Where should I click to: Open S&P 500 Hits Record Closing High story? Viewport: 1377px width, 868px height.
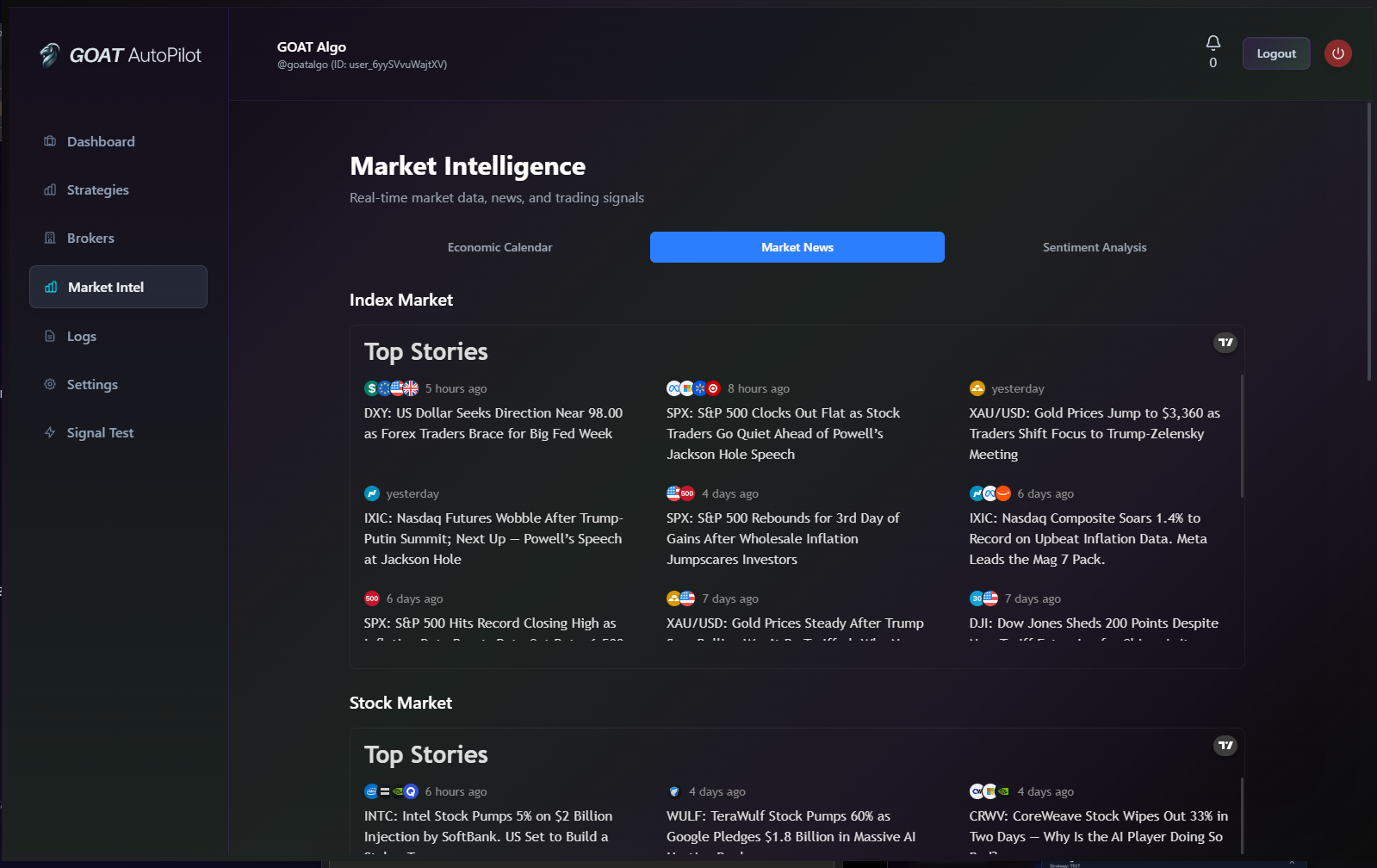[493, 629]
